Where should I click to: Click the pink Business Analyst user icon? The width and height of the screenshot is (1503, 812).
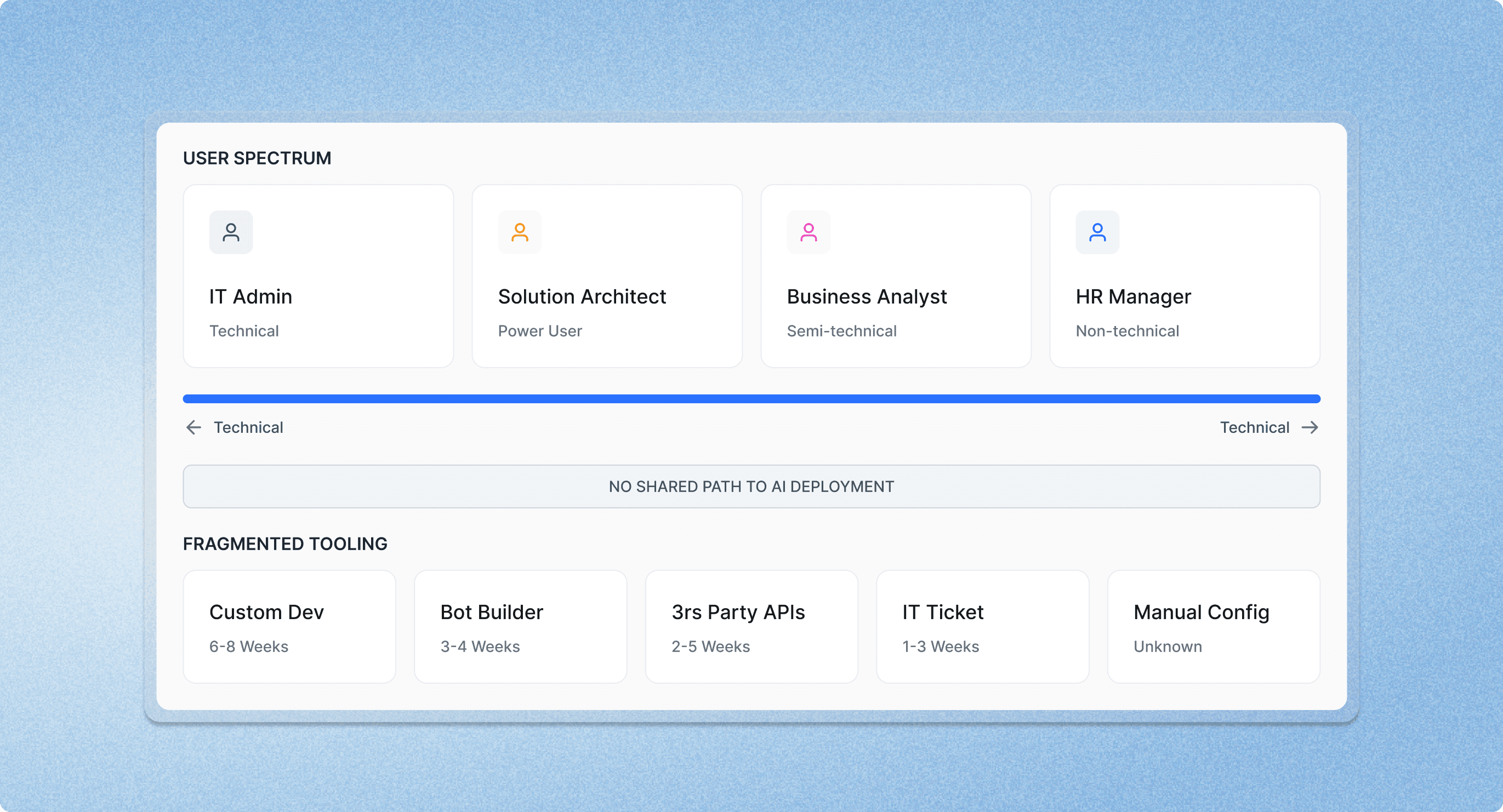click(x=808, y=232)
